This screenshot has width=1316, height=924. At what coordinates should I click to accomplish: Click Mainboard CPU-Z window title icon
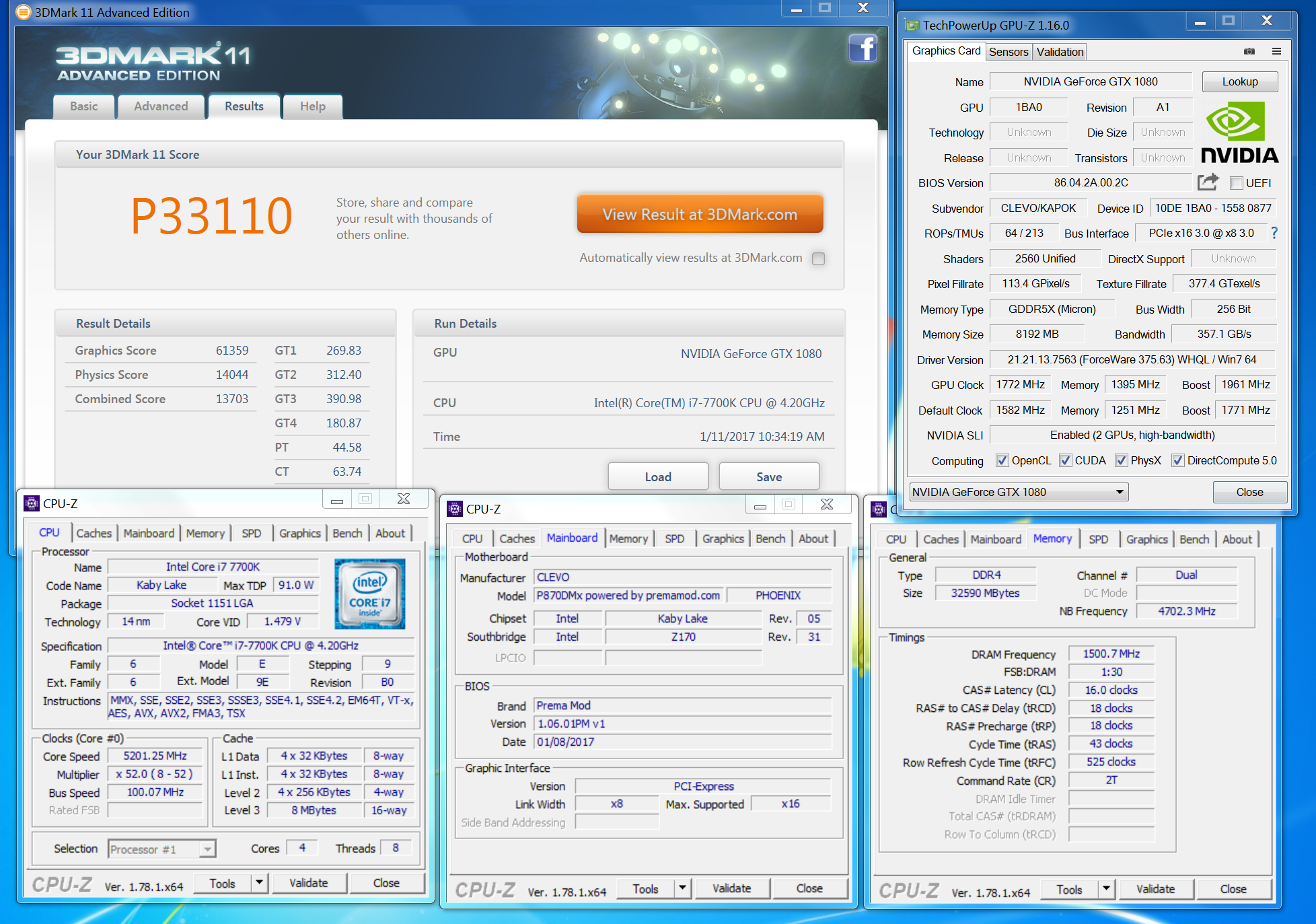455,509
